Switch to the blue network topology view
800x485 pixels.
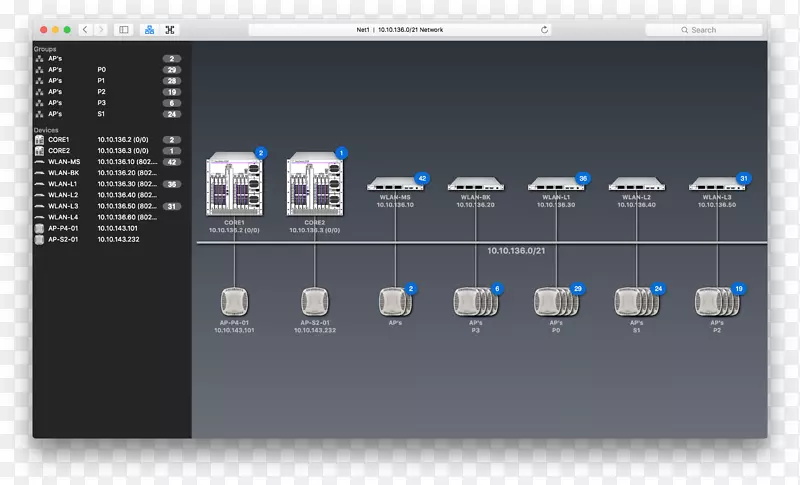click(150, 30)
